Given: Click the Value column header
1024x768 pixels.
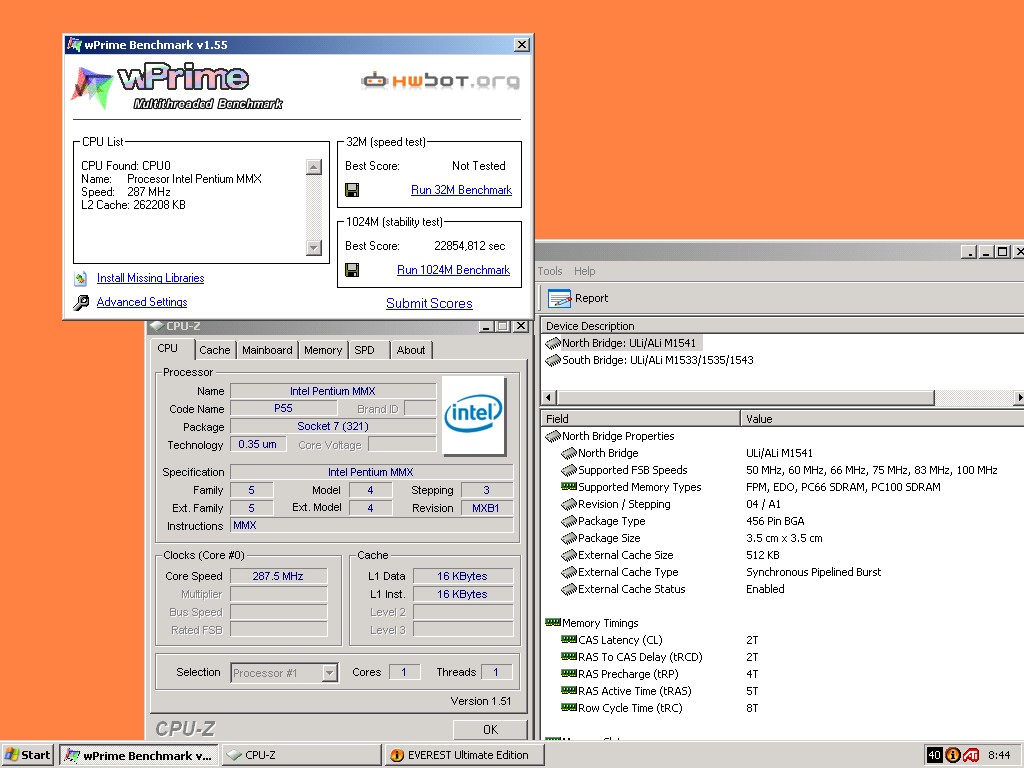Looking at the screenshot, I should click(x=882, y=419).
